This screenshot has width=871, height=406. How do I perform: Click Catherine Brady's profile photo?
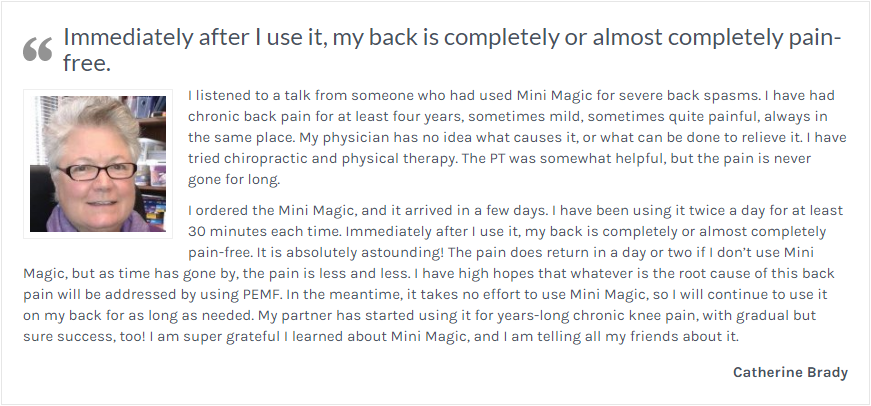coord(93,163)
